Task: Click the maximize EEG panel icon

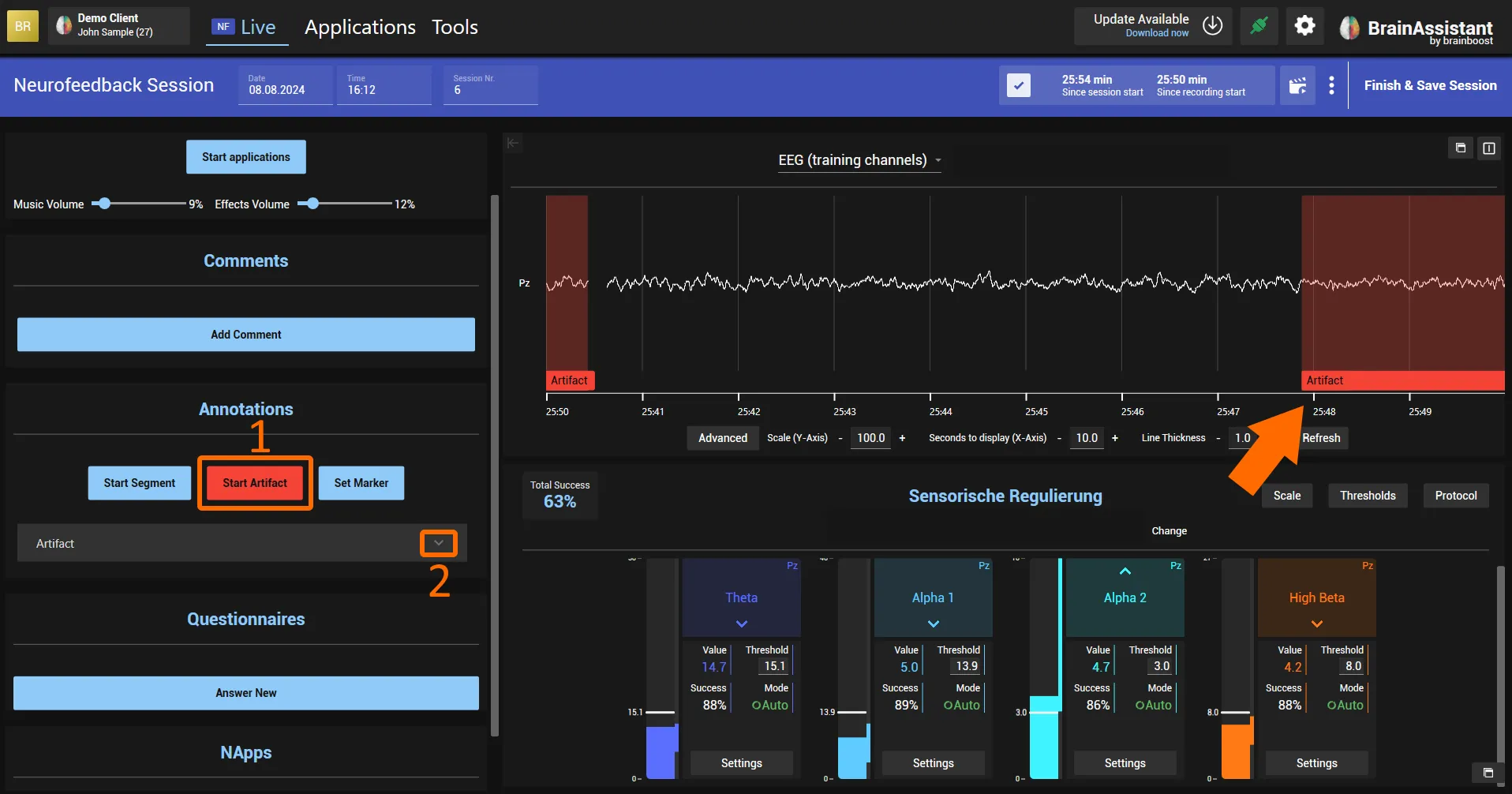Action: pos(1461,148)
